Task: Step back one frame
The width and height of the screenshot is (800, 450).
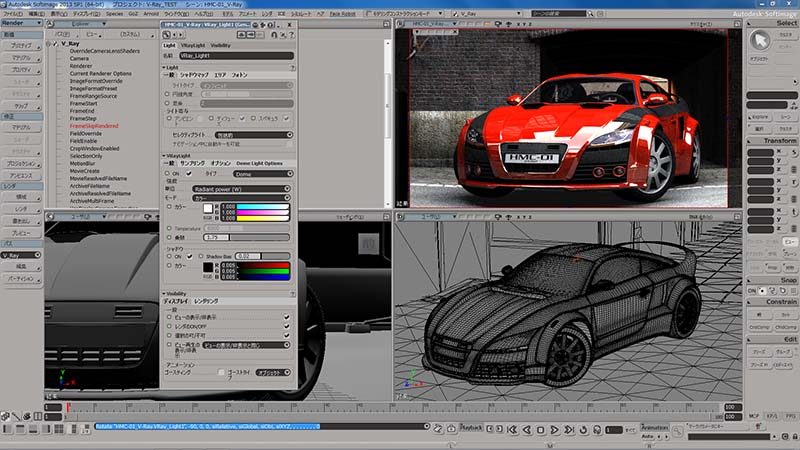Action: point(527,430)
